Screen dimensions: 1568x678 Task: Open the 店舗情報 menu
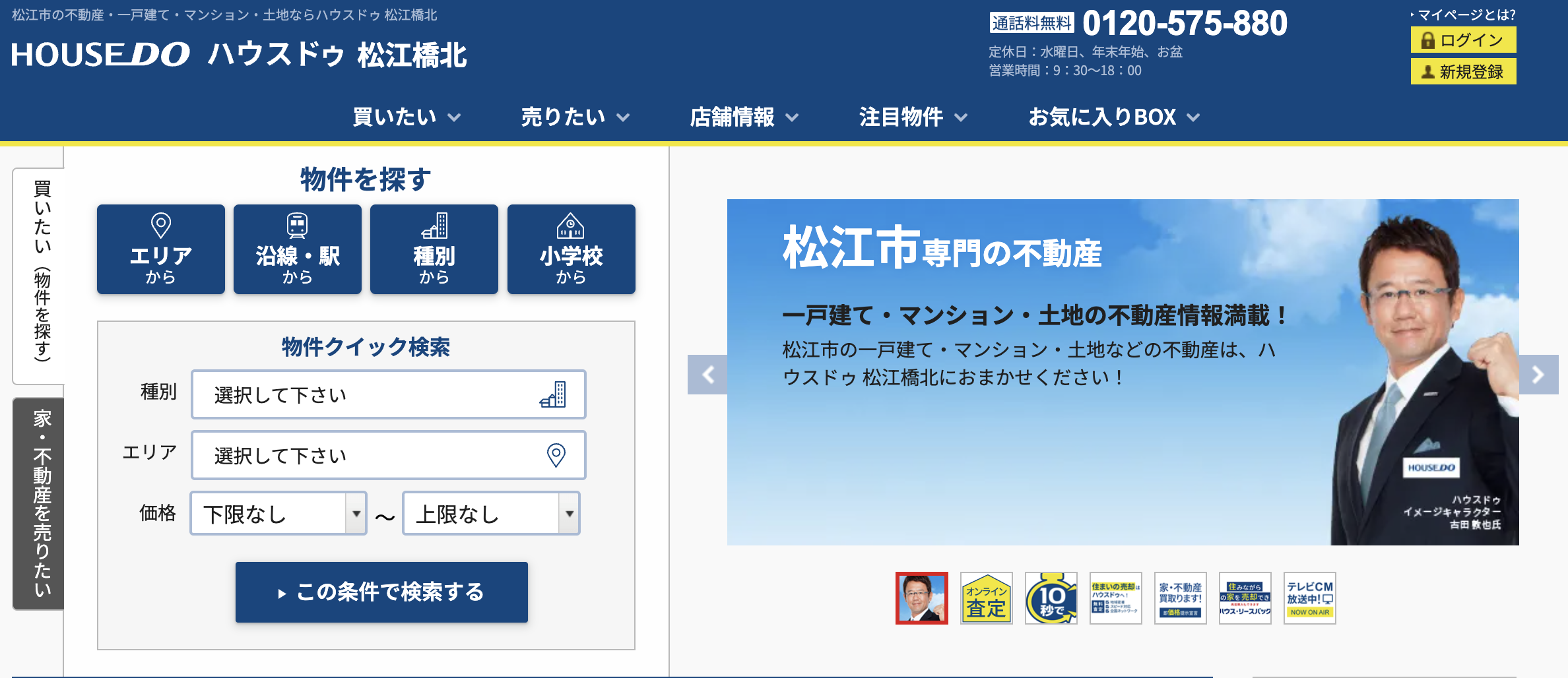click(x=744, y=117)
